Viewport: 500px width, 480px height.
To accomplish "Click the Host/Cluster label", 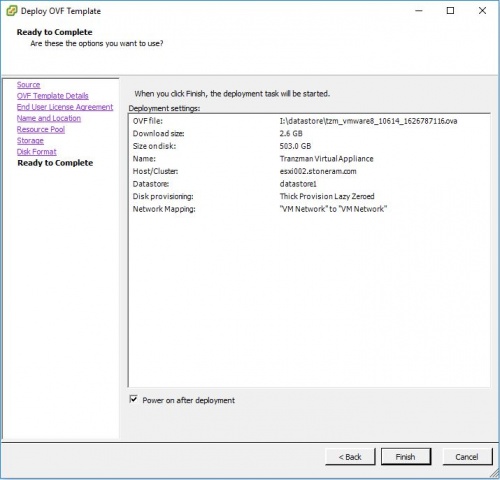I will point(155,171).
